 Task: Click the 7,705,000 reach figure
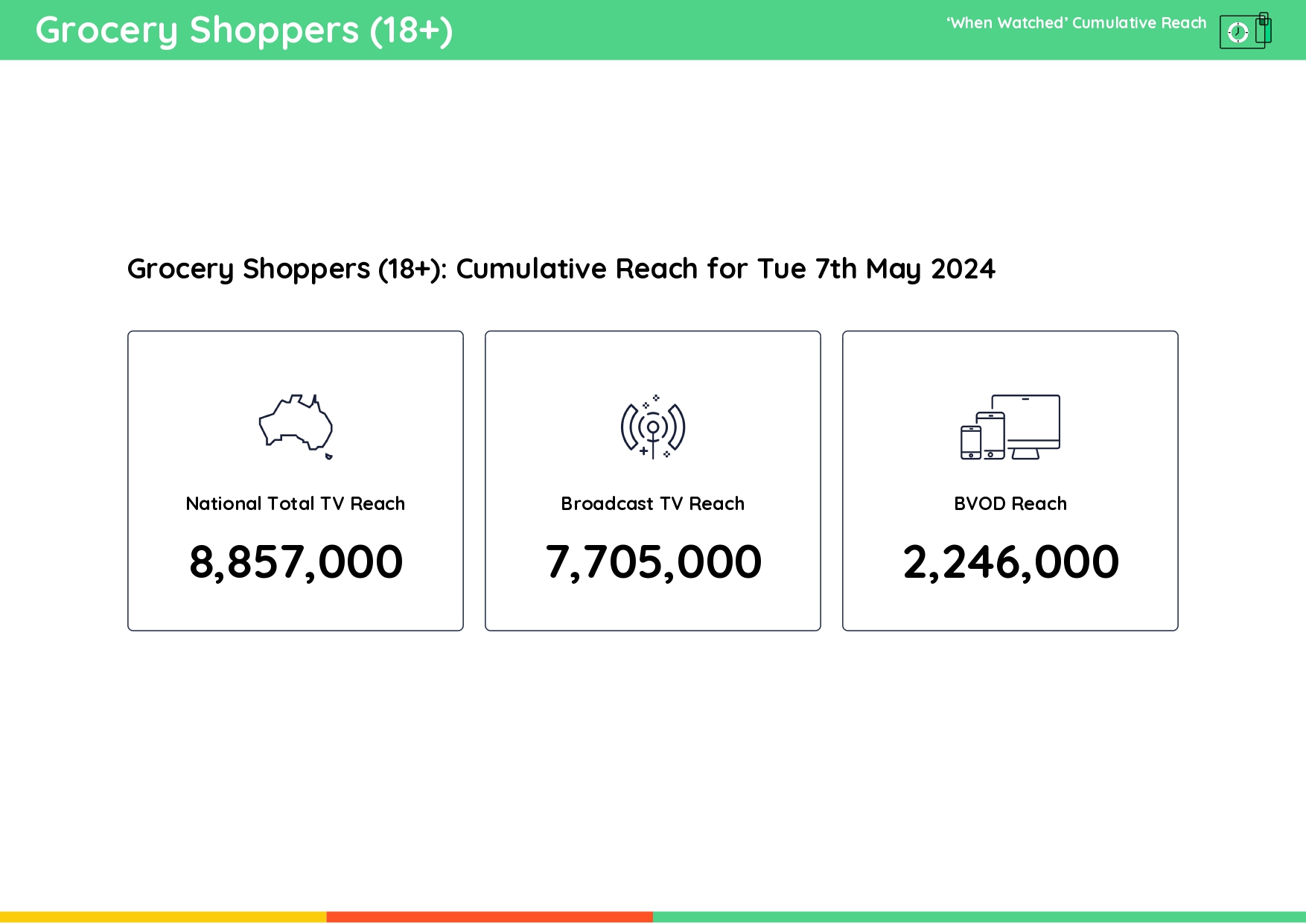coord(653,561)
